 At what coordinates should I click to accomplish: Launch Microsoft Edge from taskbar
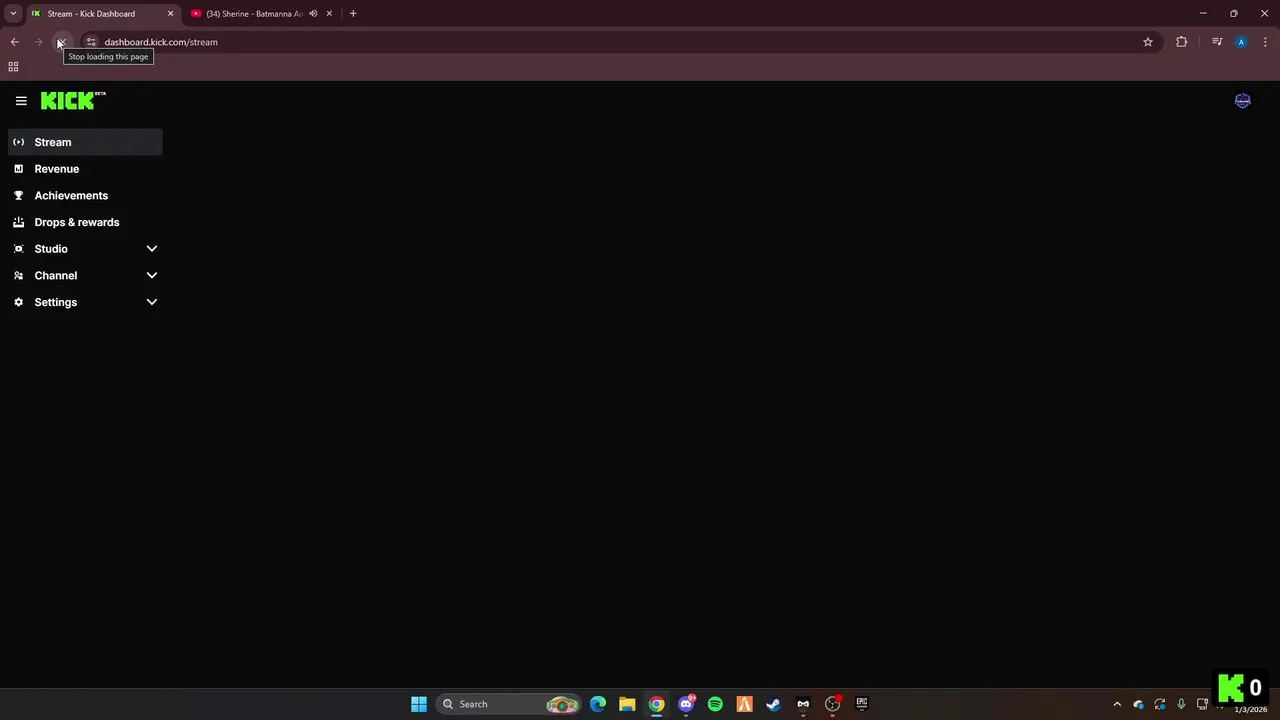pyautogui.click(x=598, y=704)
